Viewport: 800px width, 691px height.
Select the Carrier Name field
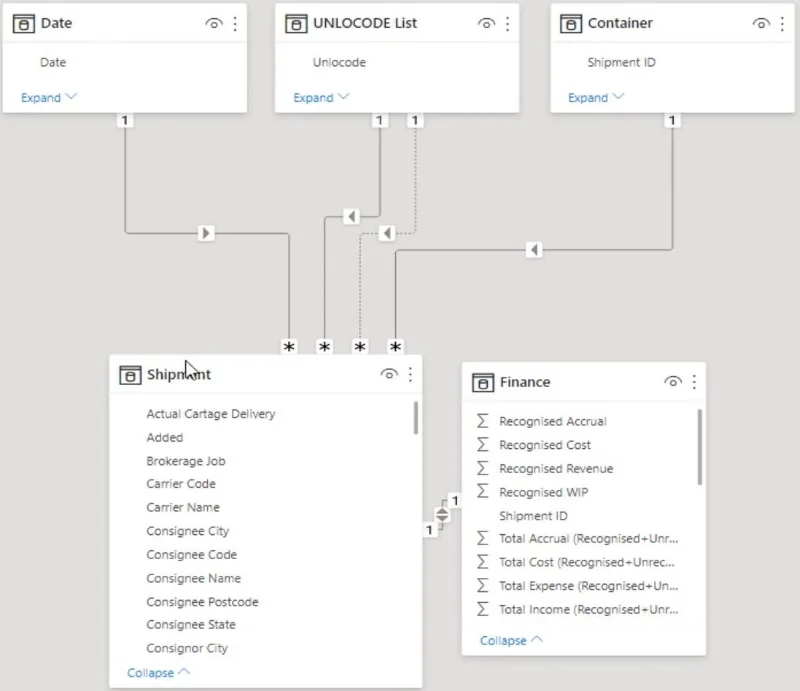[x=183, y=507]
